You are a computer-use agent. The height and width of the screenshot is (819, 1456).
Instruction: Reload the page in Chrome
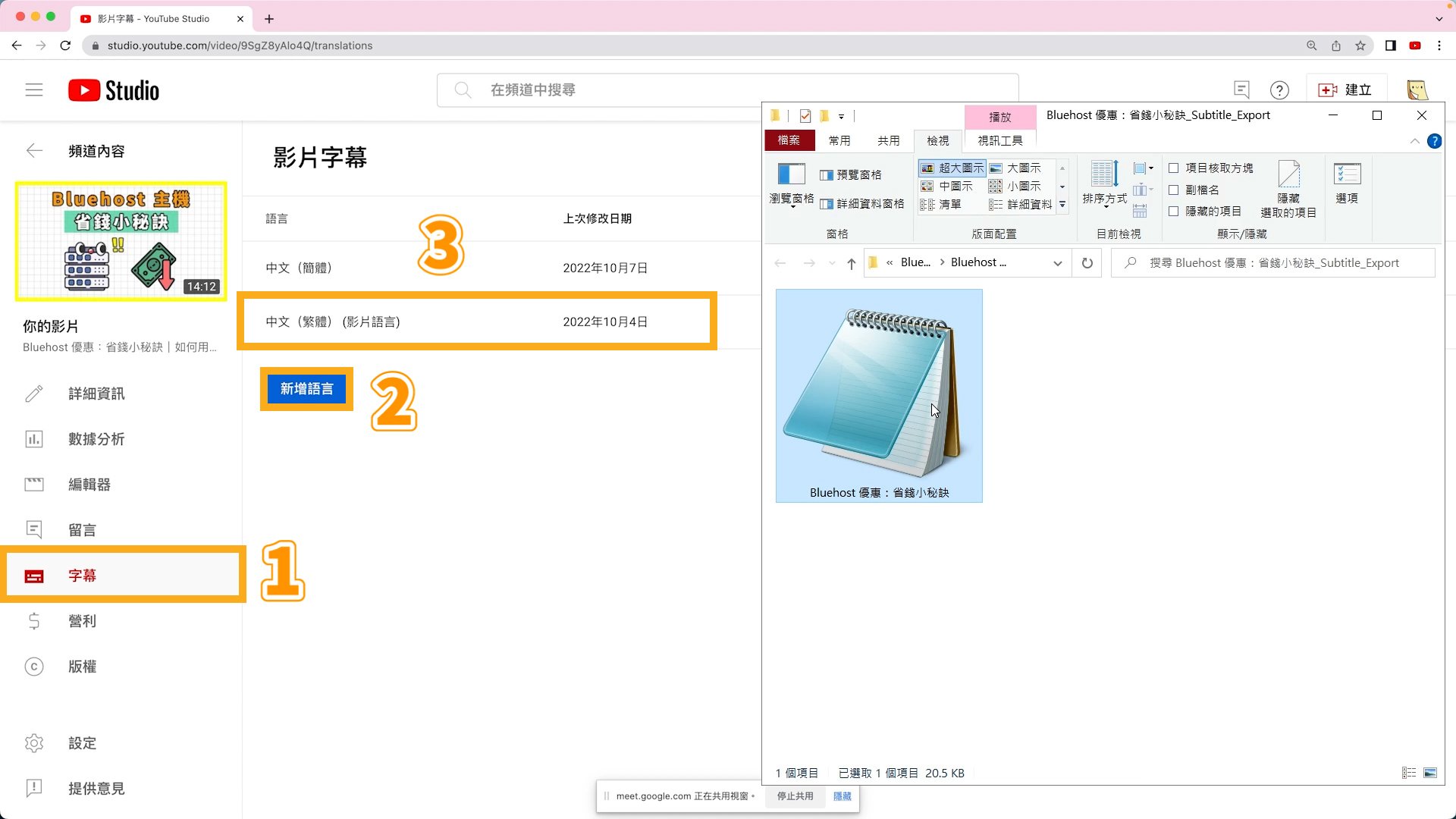(65, 45)
